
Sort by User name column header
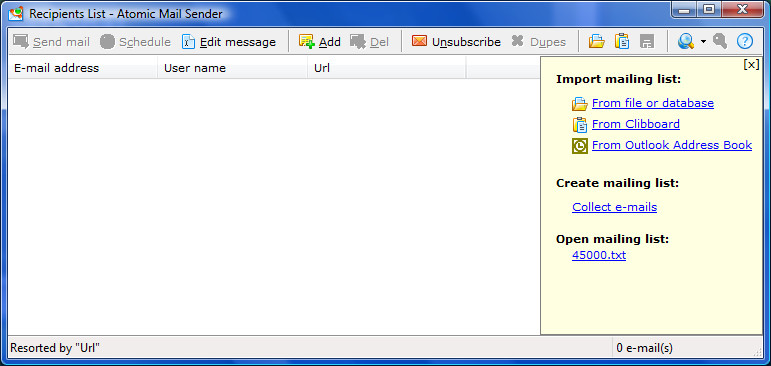tap(233, 68)
